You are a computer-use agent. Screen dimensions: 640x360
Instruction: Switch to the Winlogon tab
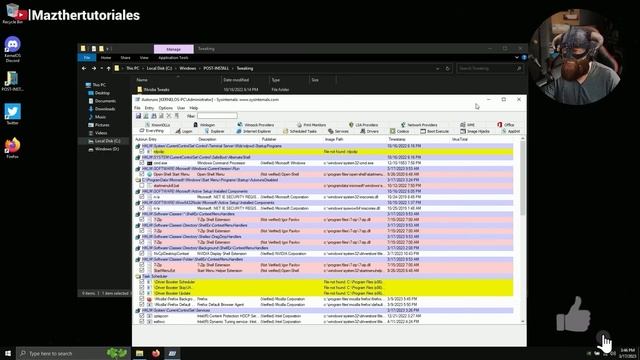pos(204,125)
